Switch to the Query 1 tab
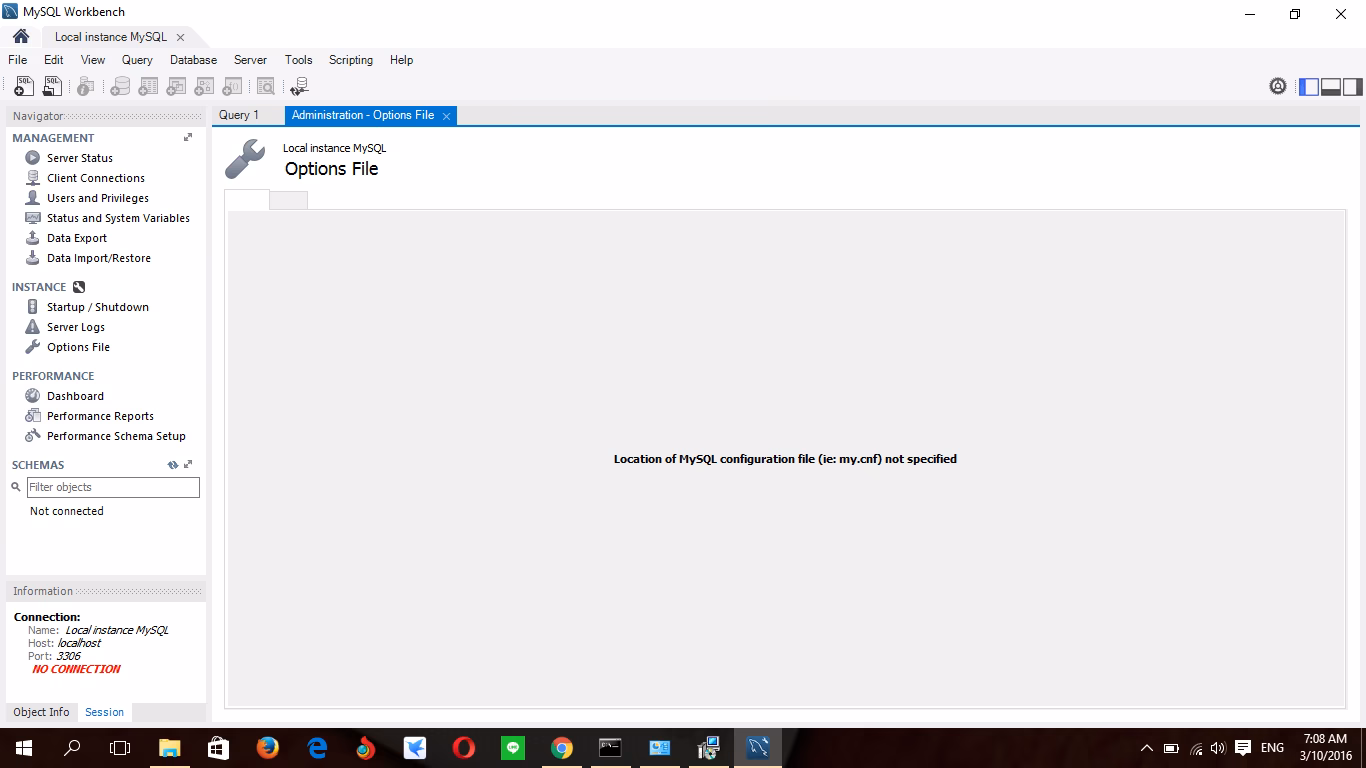 [240, 115]
